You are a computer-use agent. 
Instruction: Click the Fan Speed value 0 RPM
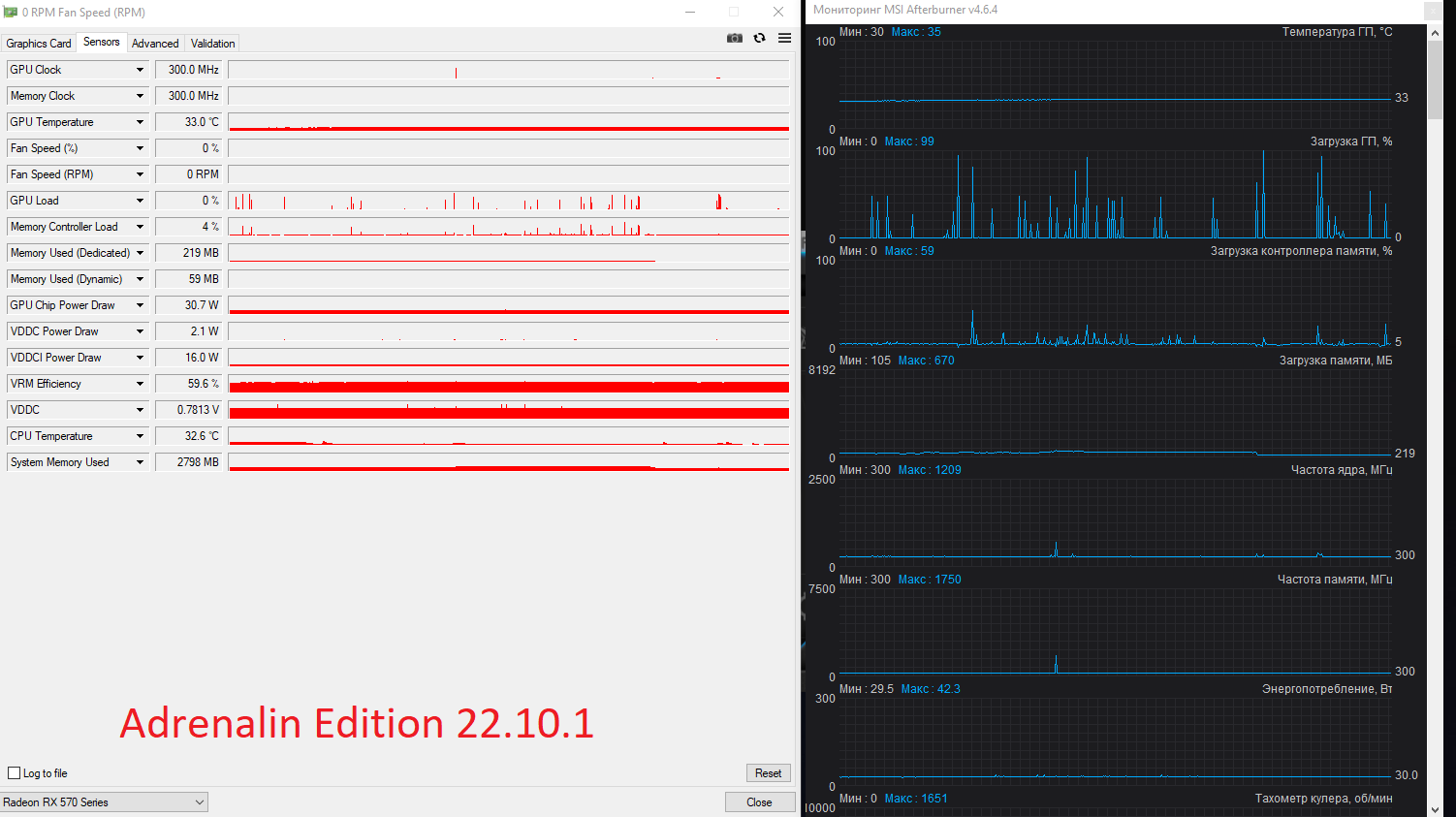(x=189, y=174)
